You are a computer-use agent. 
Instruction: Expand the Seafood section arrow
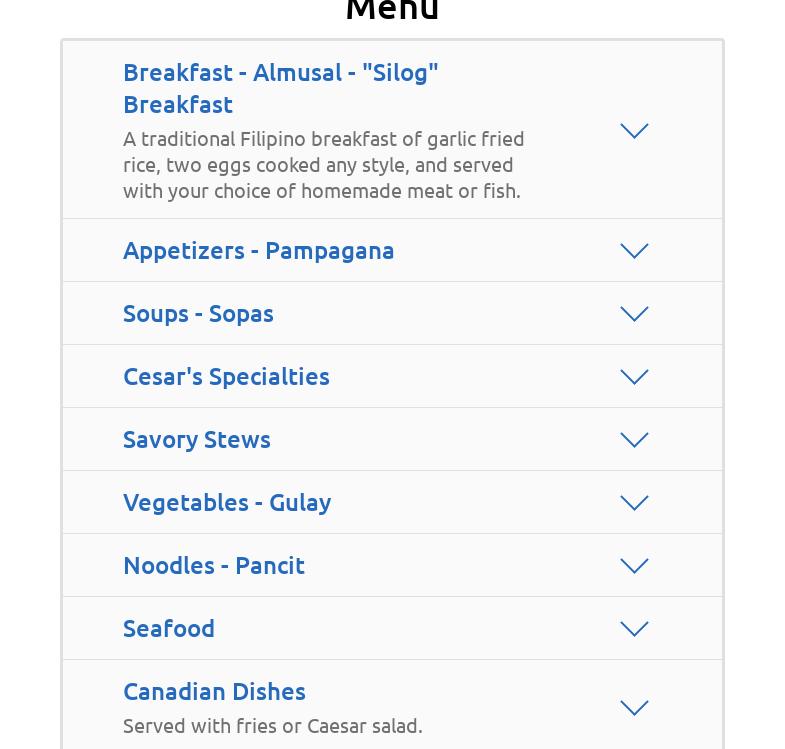click(634, 629)
